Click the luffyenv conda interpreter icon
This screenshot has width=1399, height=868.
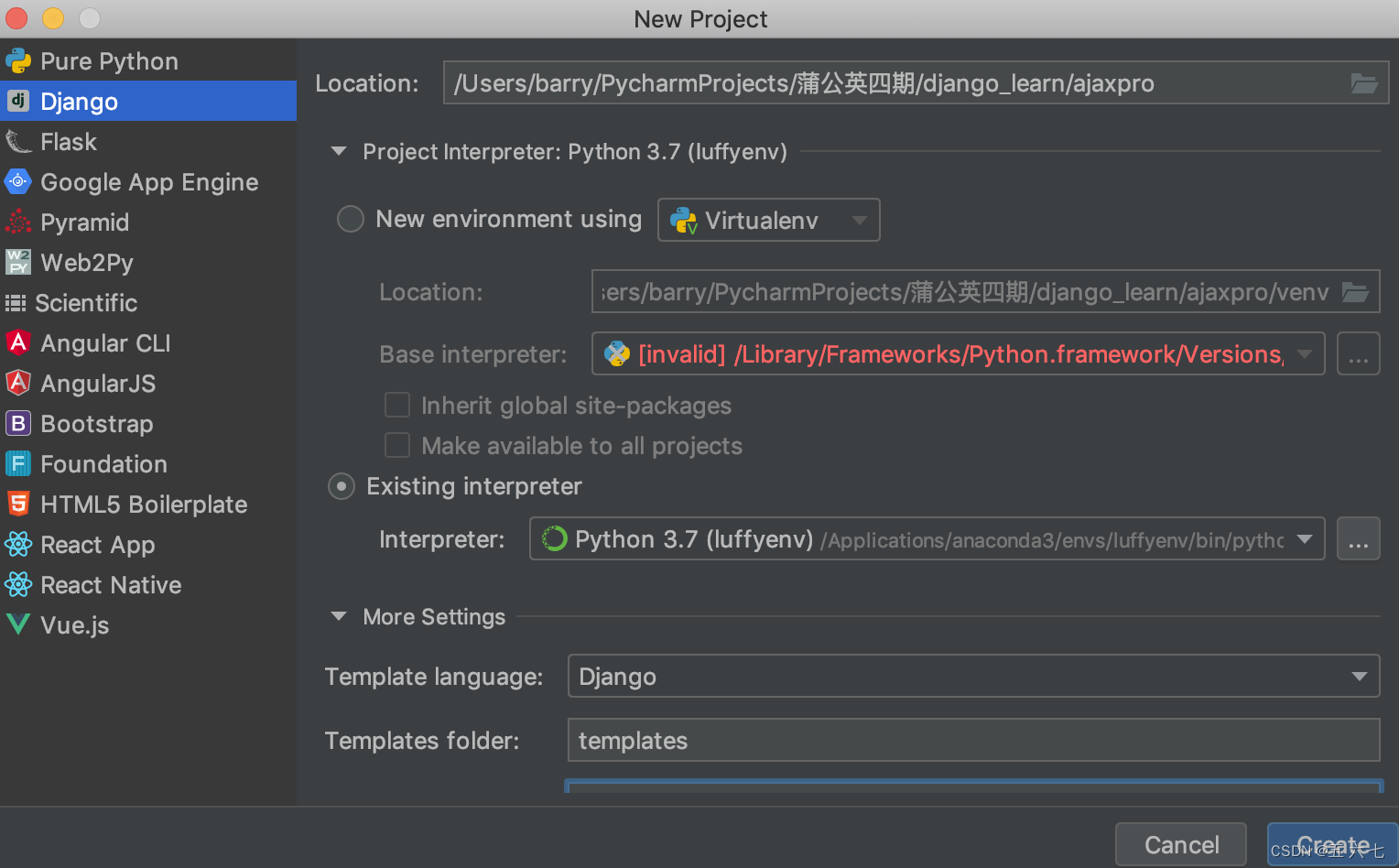coord(555,538)
